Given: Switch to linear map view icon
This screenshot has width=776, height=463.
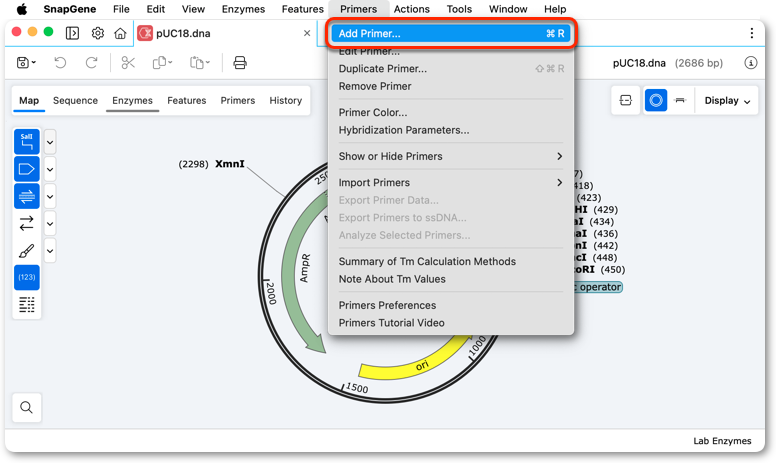Looking at the screenshot, I should click(x=680, y=100).
